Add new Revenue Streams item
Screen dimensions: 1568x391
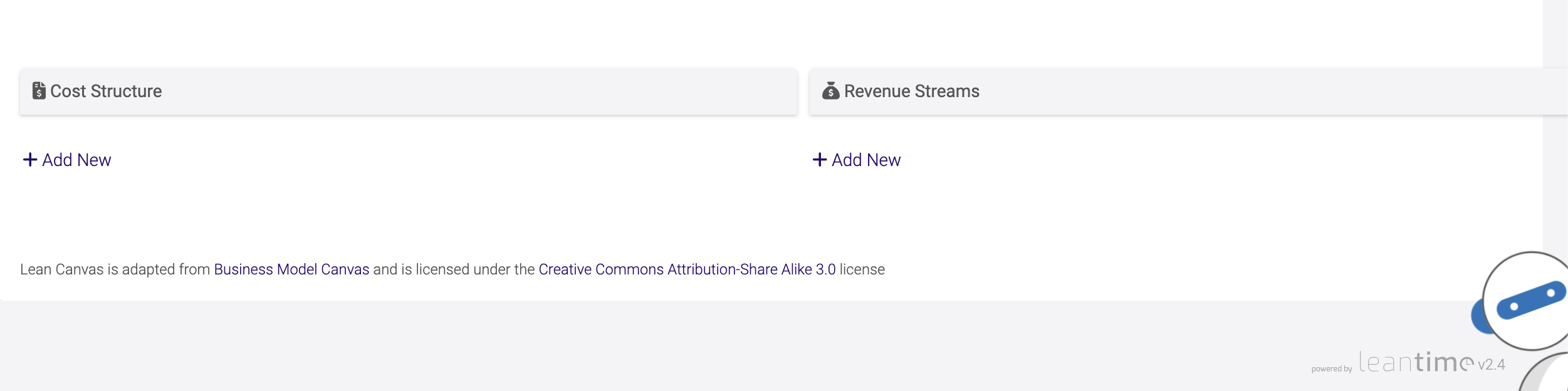[x=865, y=160]
